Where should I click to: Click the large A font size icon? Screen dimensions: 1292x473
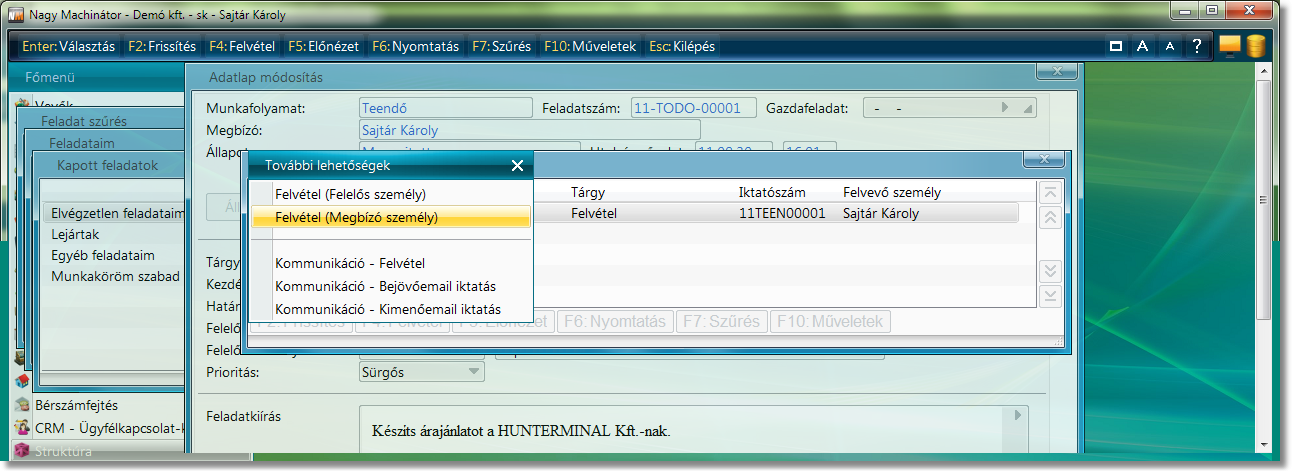(1142, 46)
